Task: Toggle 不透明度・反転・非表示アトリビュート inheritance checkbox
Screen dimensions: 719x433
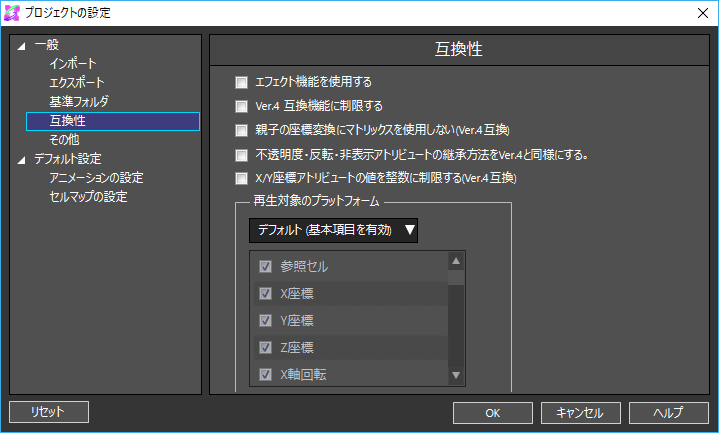Action: pos(241,155)
